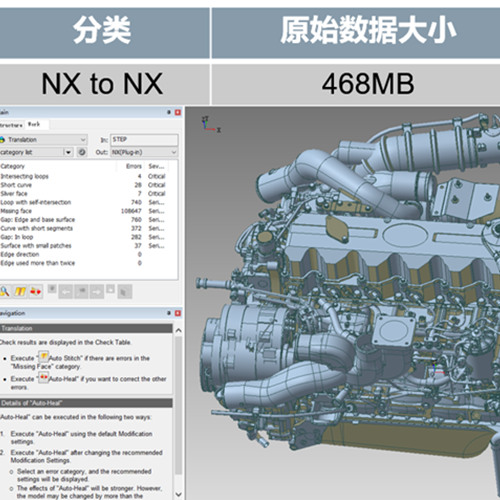Run the Auto Stitch yellow icon
500x500 pixels.
(20, 292)
